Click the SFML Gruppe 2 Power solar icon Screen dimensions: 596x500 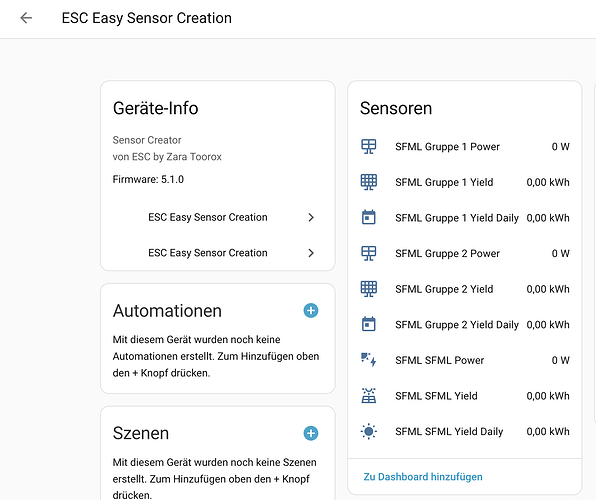(x=368, y=253)
